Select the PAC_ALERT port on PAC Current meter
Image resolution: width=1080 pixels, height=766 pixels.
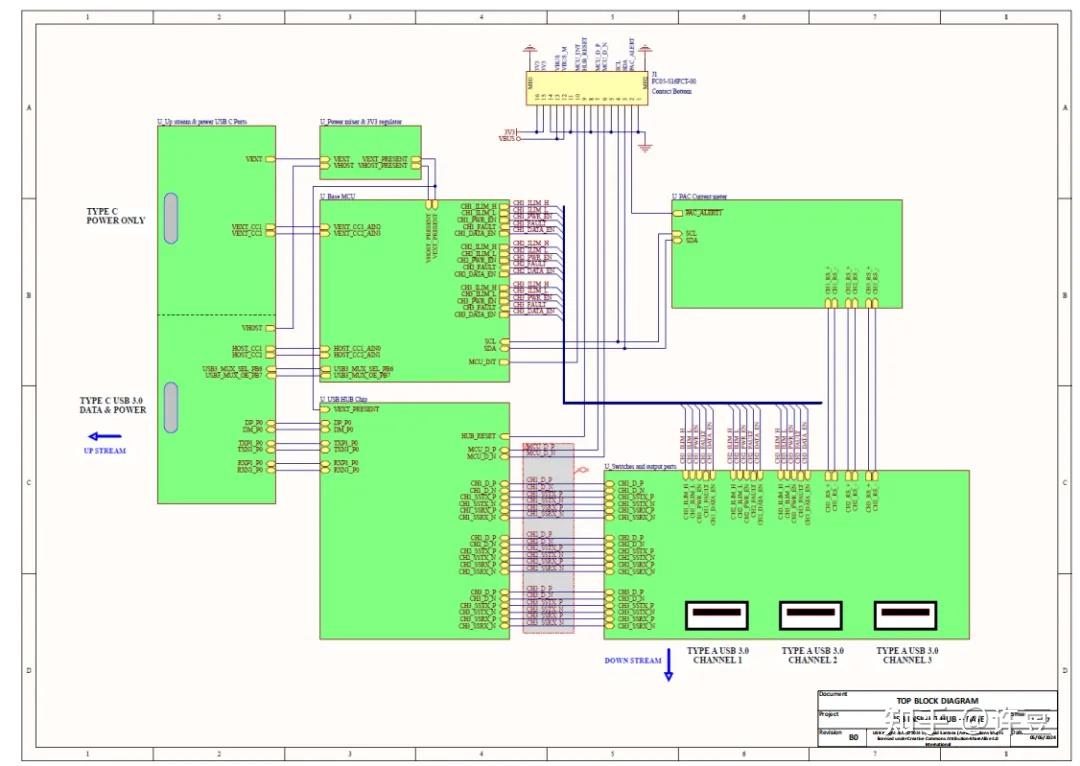[x=677, y=213]
